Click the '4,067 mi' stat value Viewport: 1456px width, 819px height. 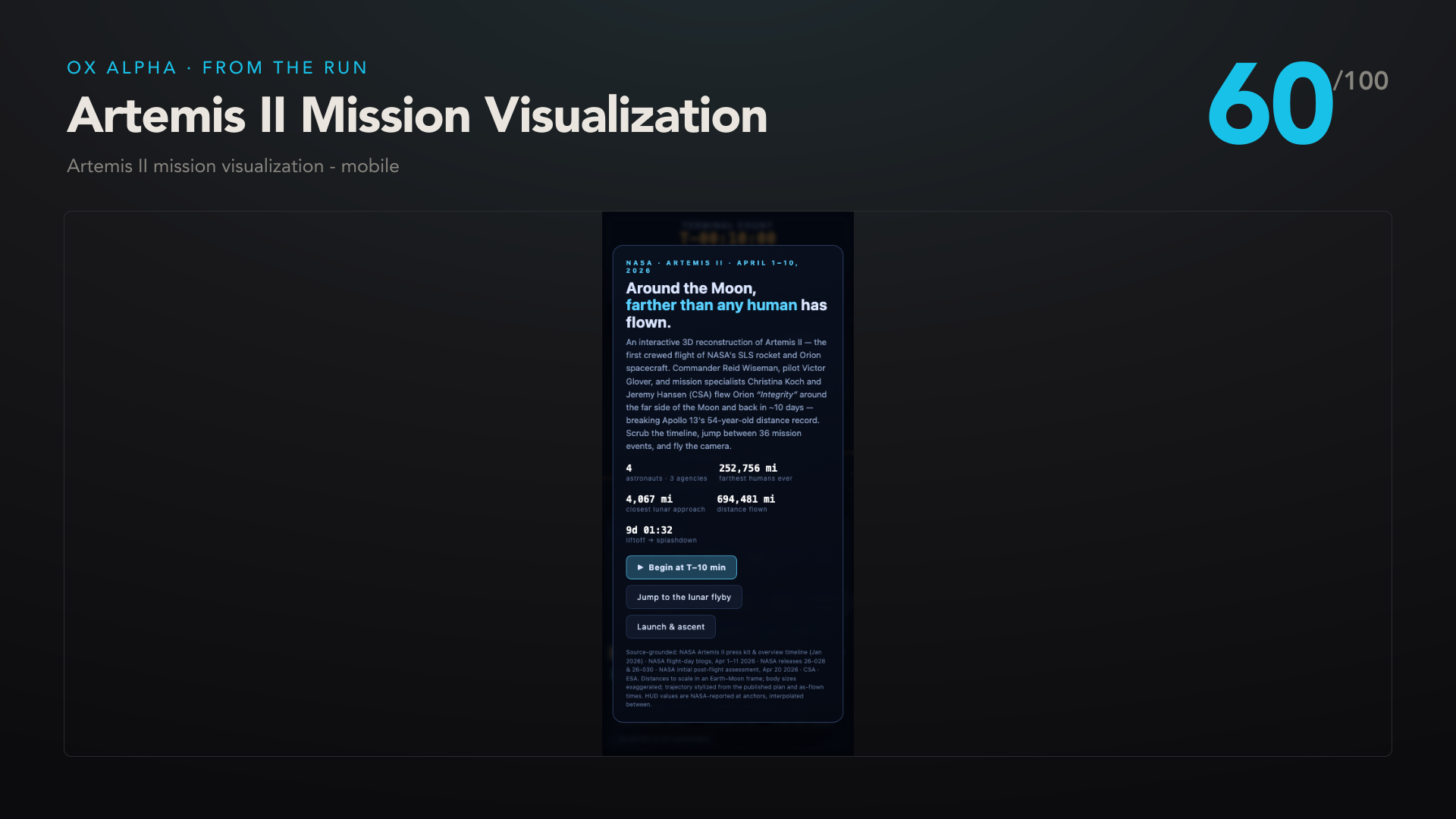pos(649,499)
